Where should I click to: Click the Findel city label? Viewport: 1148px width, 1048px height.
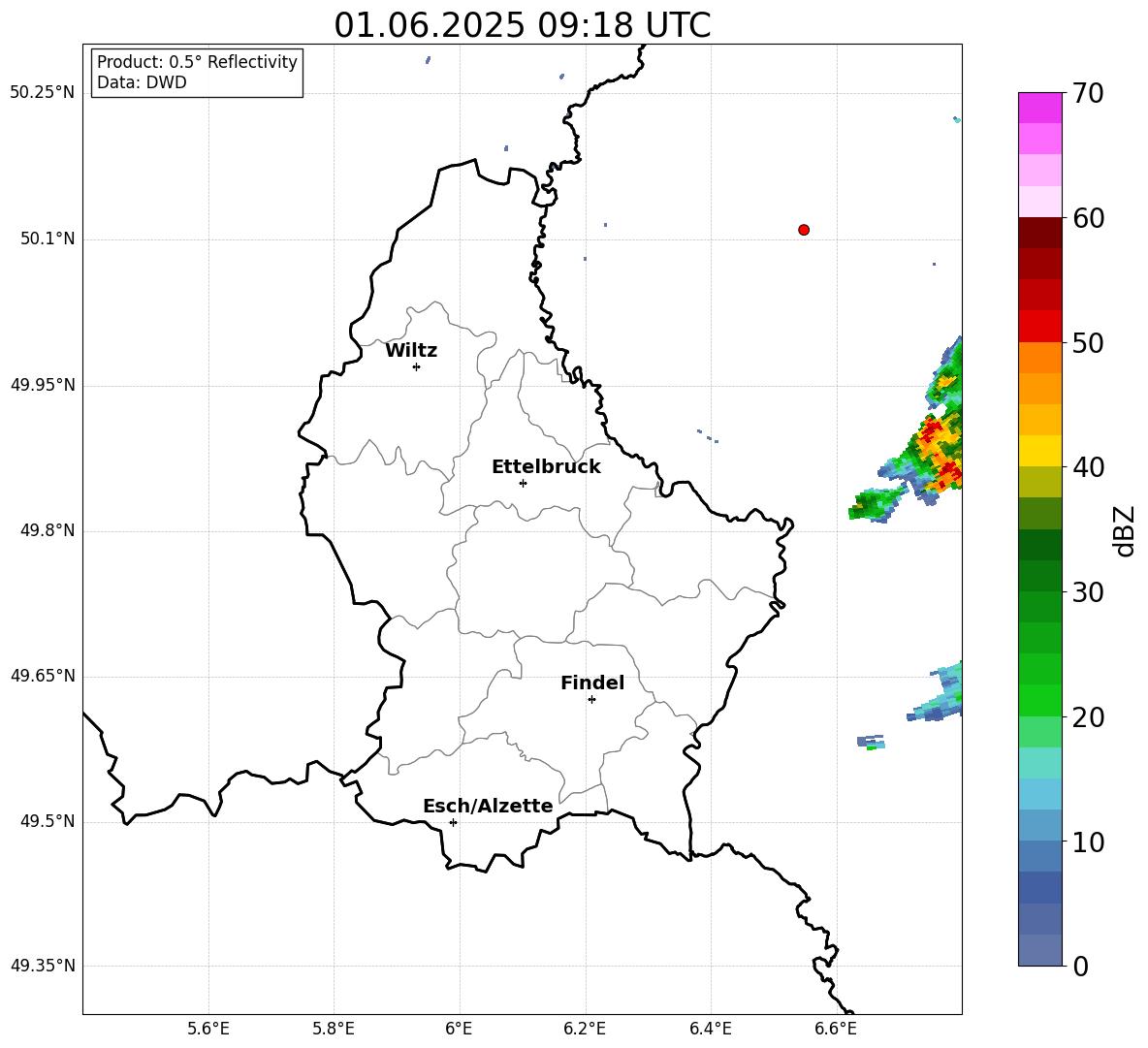[592, 683]
